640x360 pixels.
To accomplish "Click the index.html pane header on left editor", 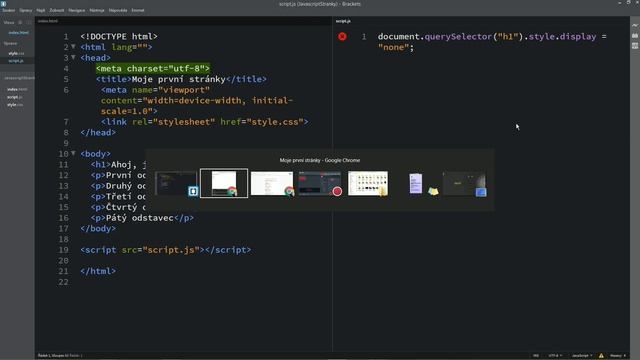I will (48, 21).
